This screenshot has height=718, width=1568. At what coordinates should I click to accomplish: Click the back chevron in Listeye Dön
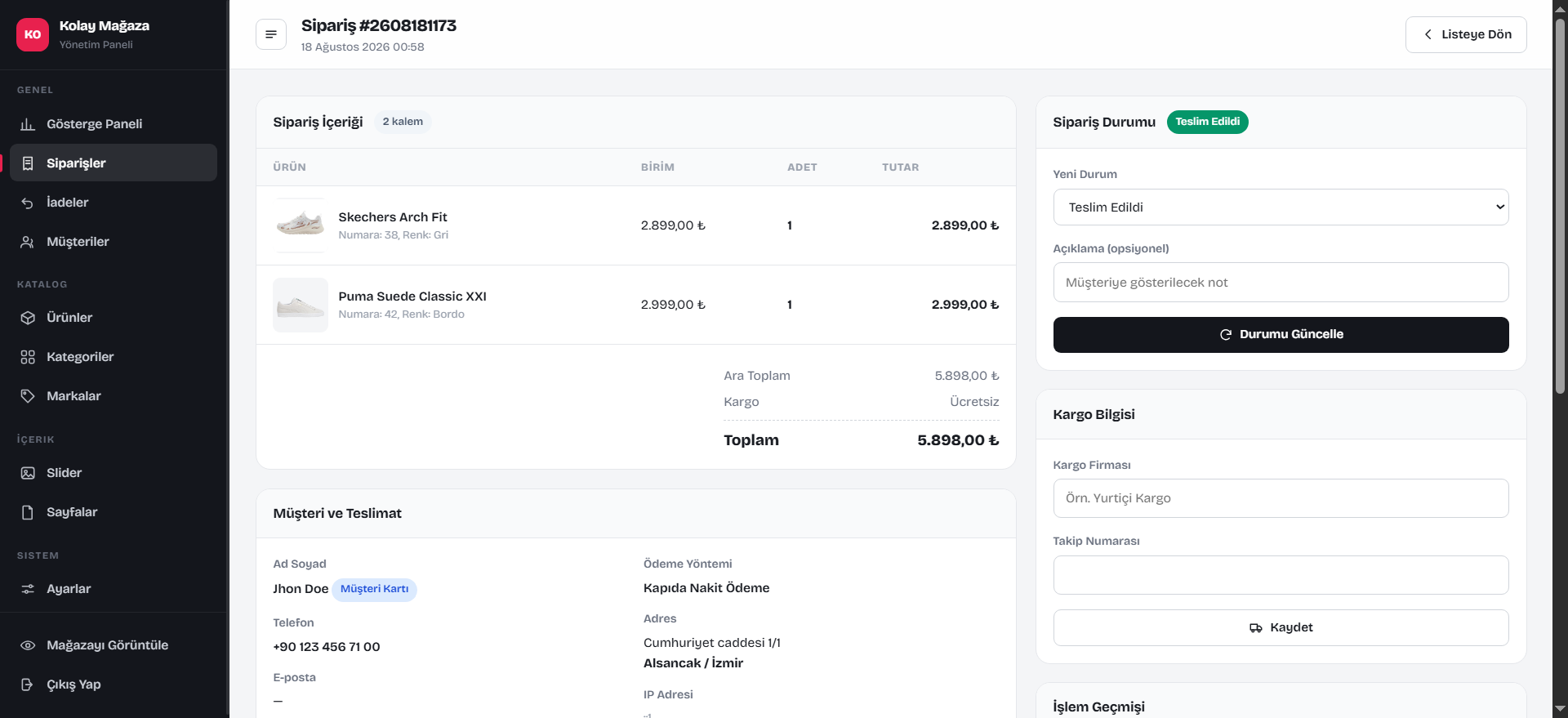tap(1428, 34)
